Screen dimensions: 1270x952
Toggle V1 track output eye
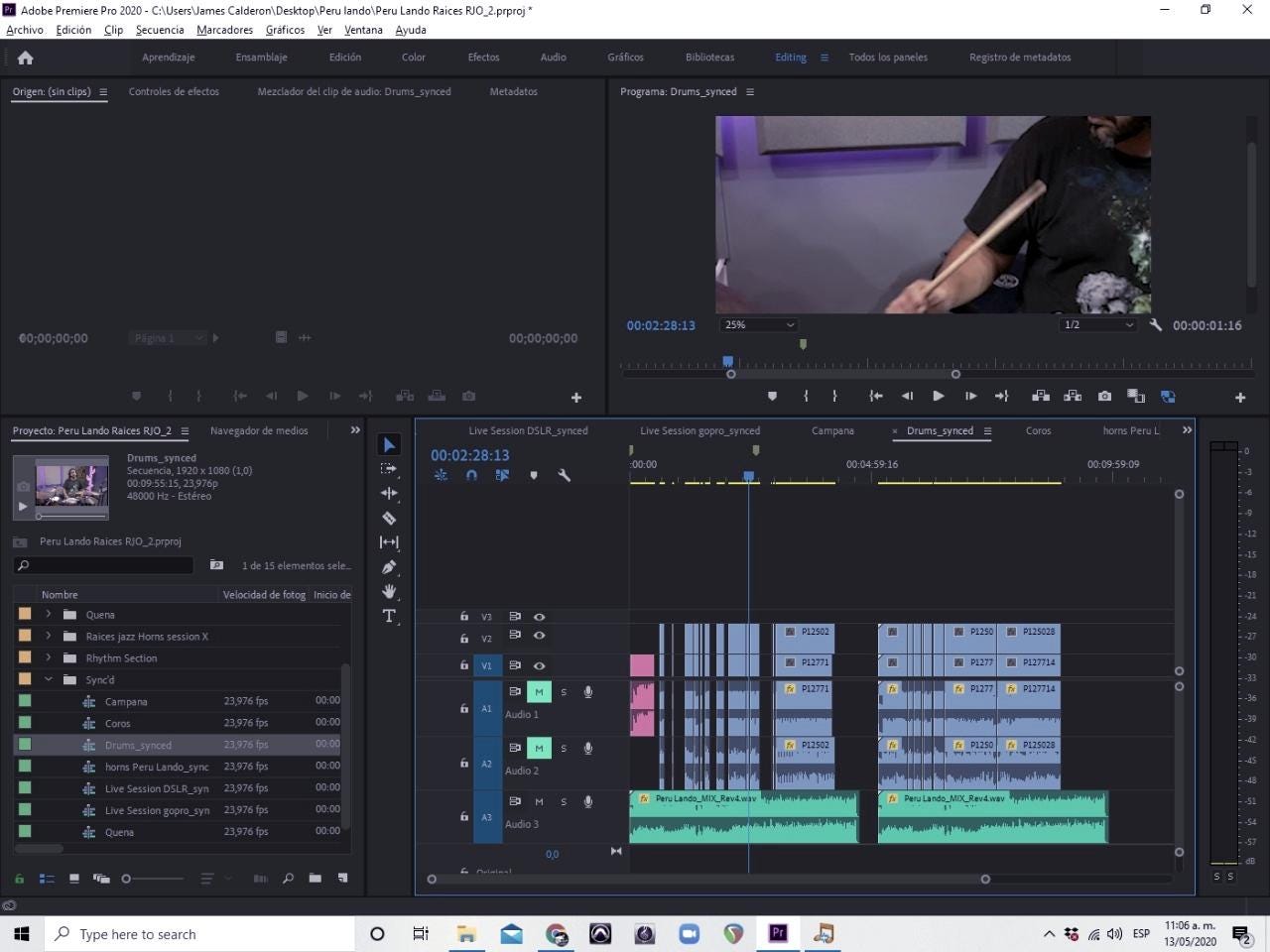(x=540, y=665)
